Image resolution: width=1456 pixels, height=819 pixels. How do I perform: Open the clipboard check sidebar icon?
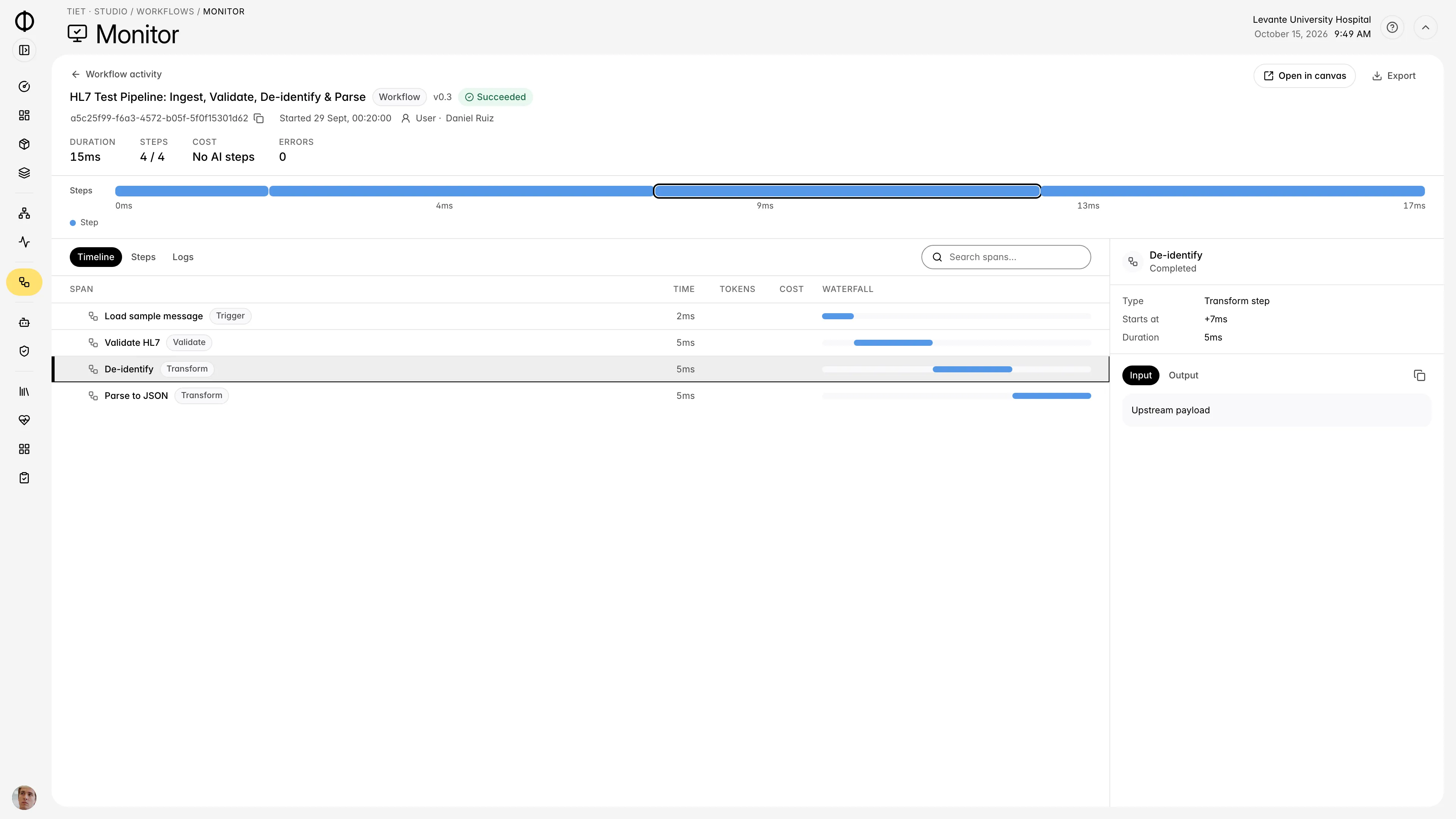(24, 478)
